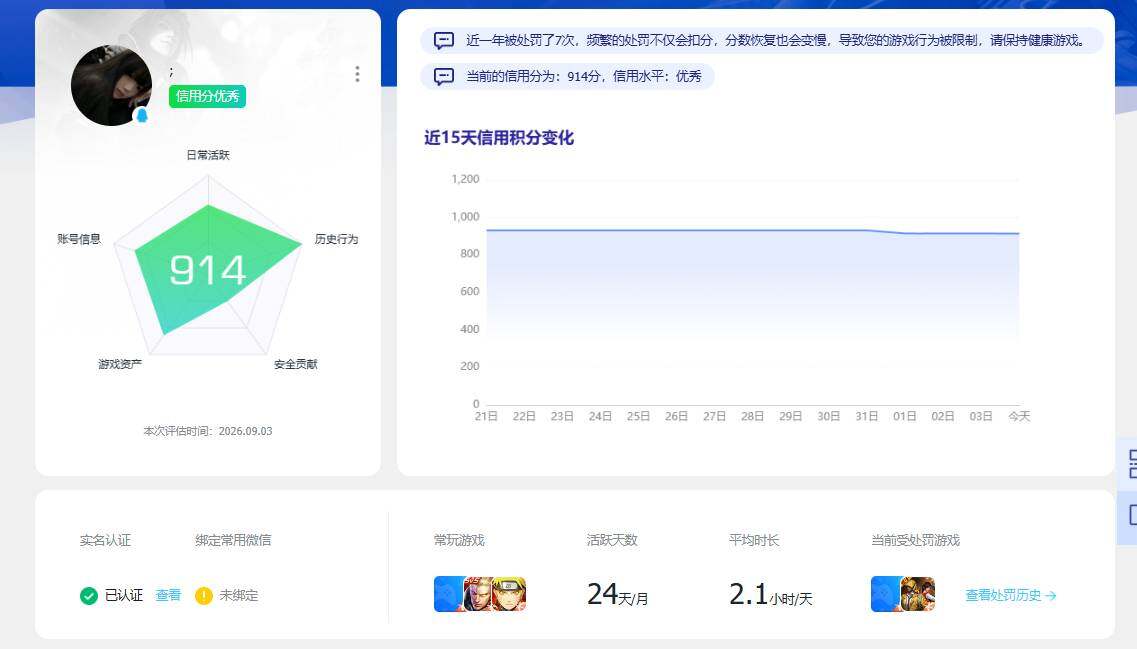1137x649 pixels.
Task: Click the QR code floating sidebar icon
Action: [1133, 464]
